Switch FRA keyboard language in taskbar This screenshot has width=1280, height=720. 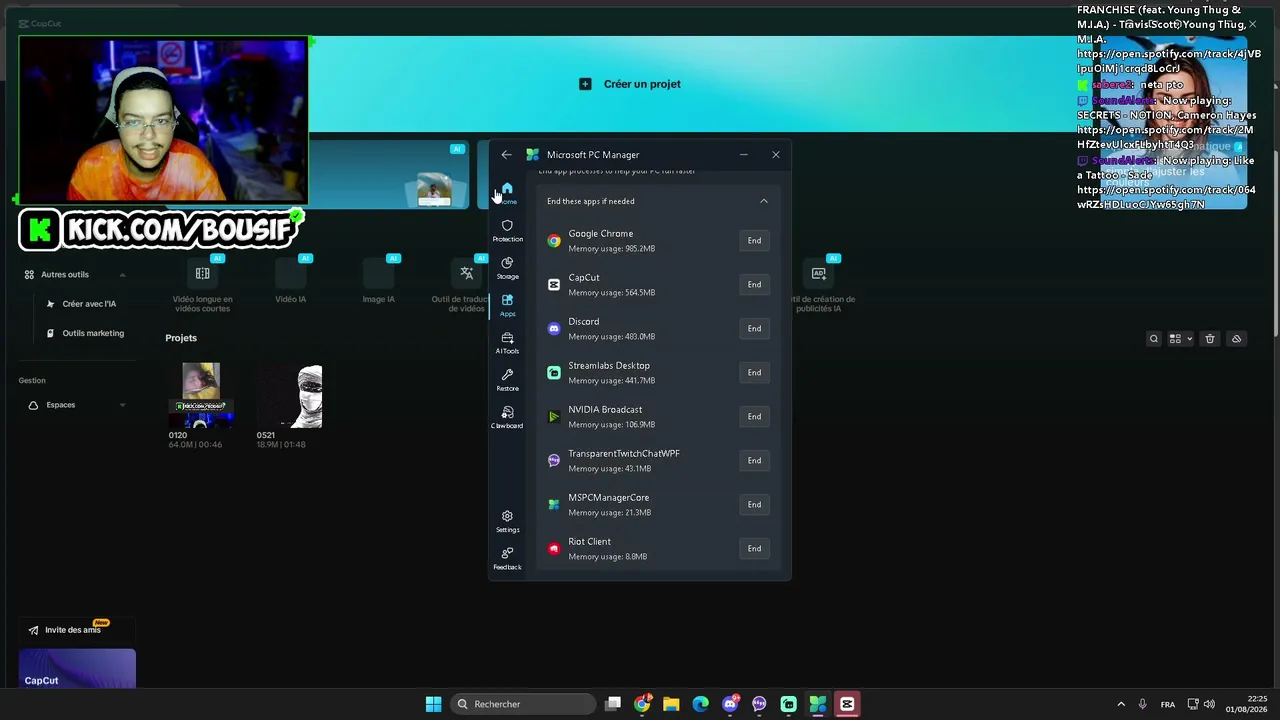[x=1168, y=704]
